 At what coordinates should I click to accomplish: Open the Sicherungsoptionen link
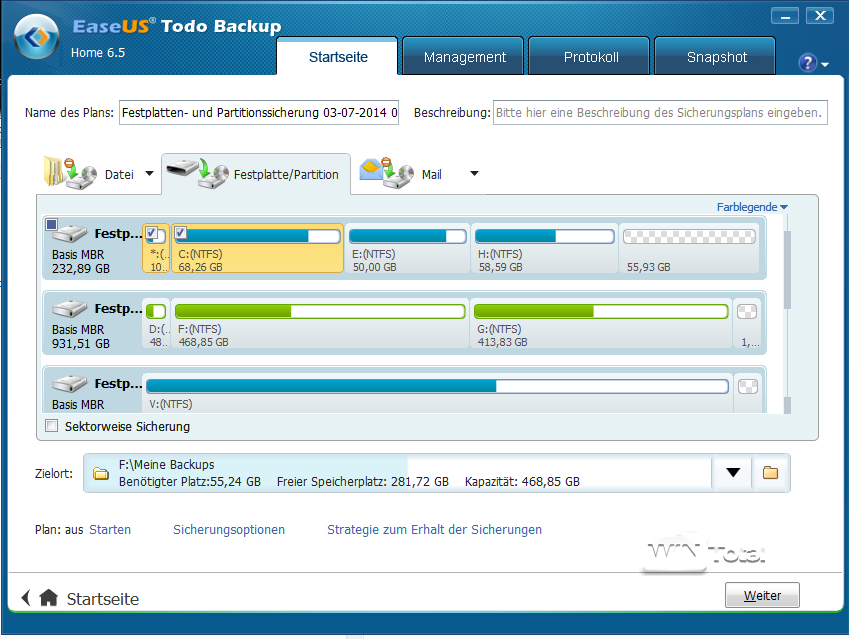tap(229, 529)
